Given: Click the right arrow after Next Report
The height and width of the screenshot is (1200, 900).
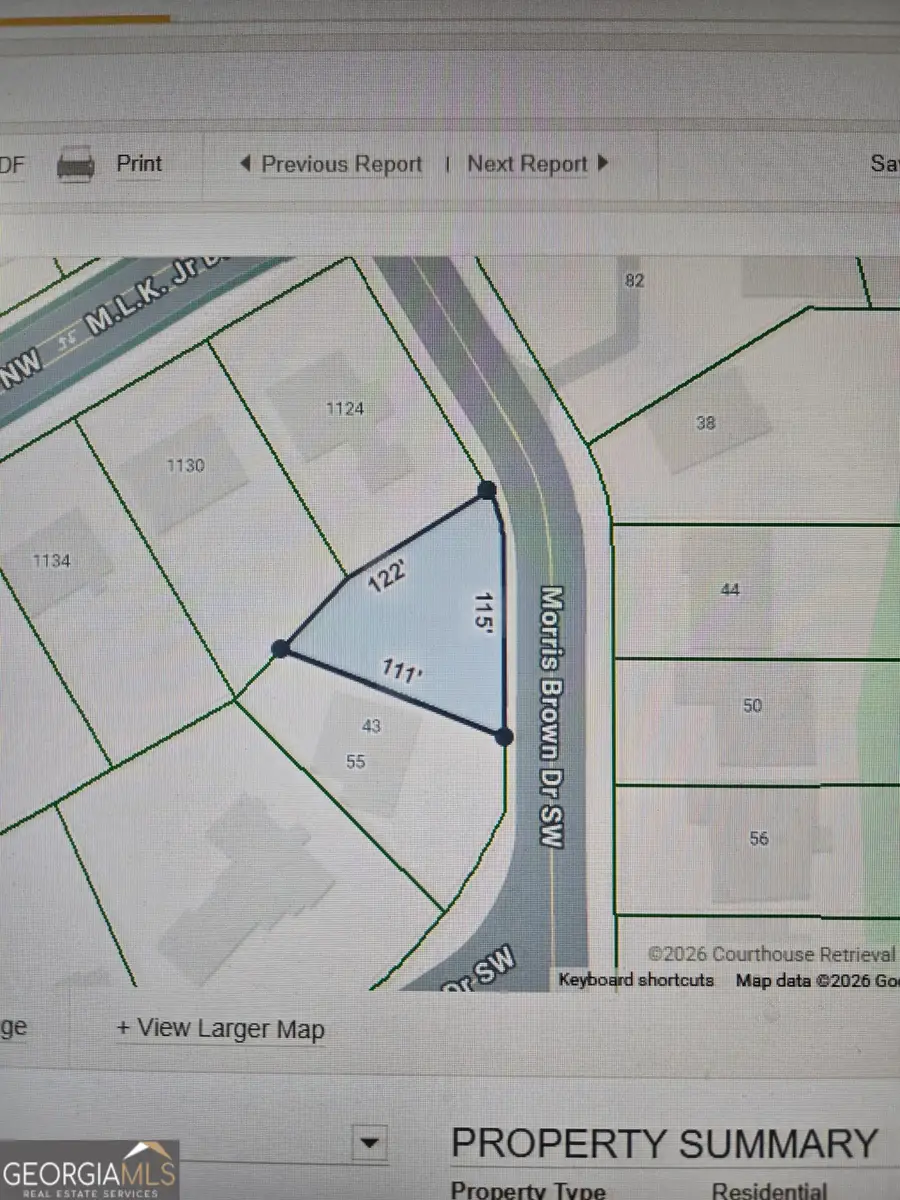Looking at the screenshot, I should point(602,163).
